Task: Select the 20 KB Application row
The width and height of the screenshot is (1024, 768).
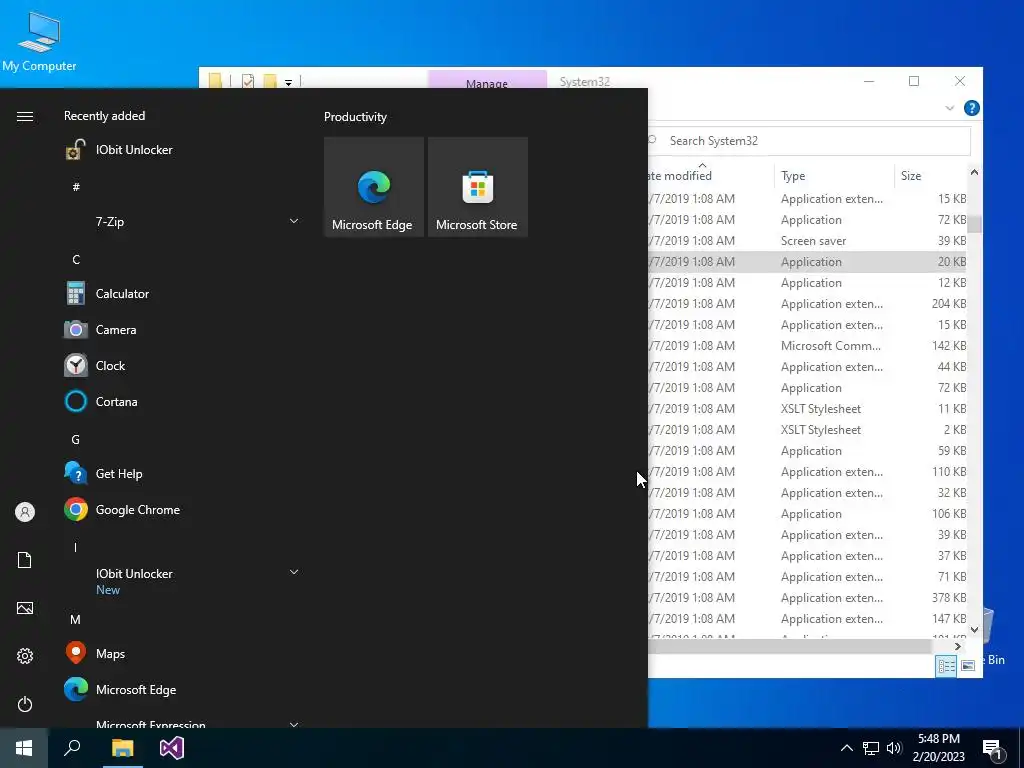Action: click(807, 262)
